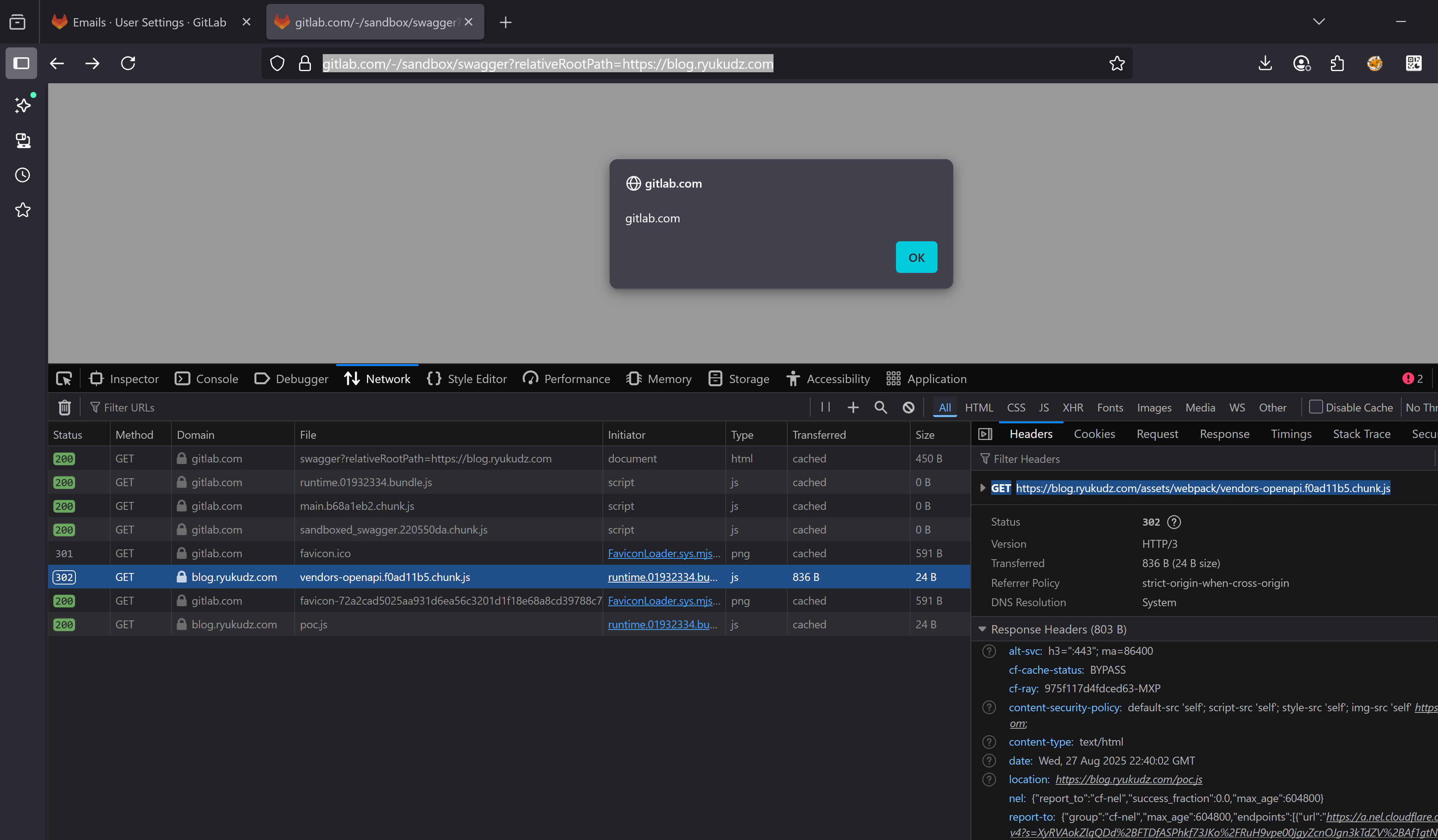Collapse the request details pane toggle icon
The height and width of the screenshot is (840, 1438).
coord(985,434)
